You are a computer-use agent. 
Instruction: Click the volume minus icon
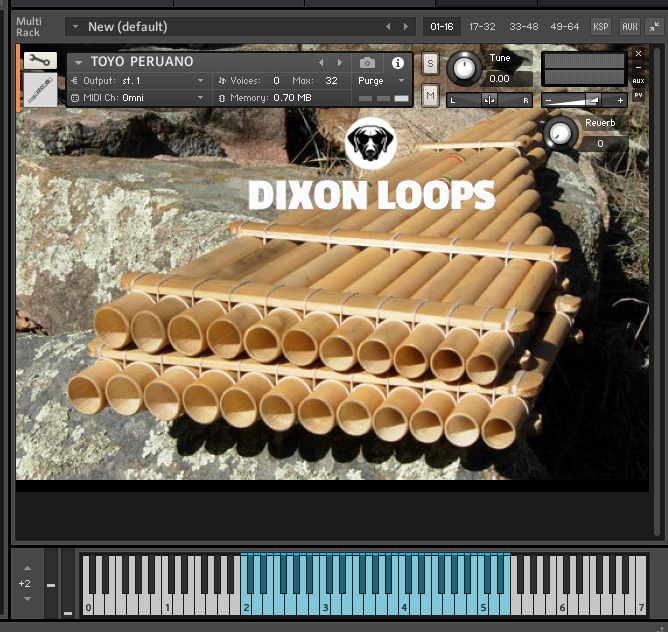click(x=548, y=100)
